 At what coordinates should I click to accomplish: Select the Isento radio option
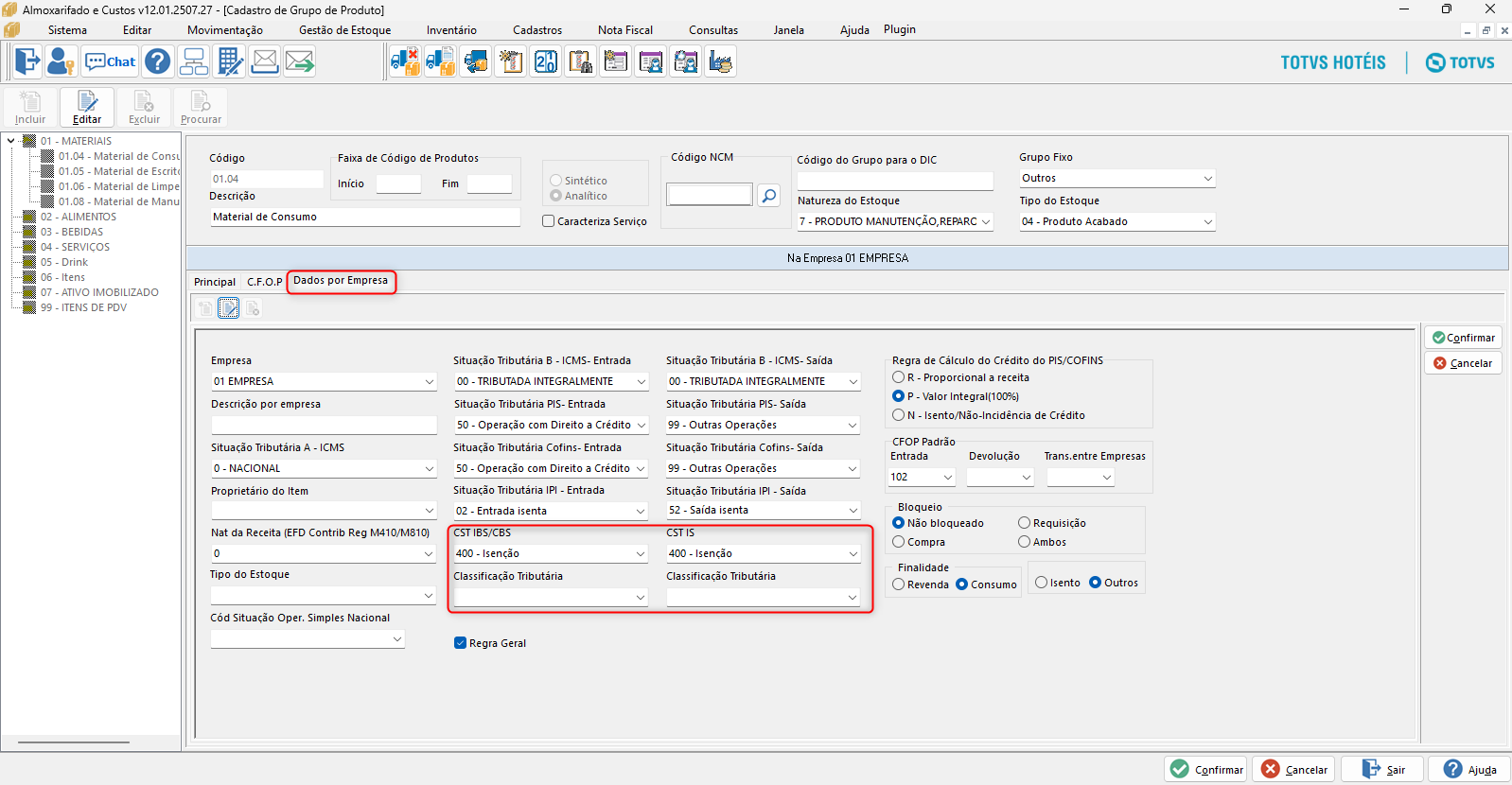pos(1041,583)
